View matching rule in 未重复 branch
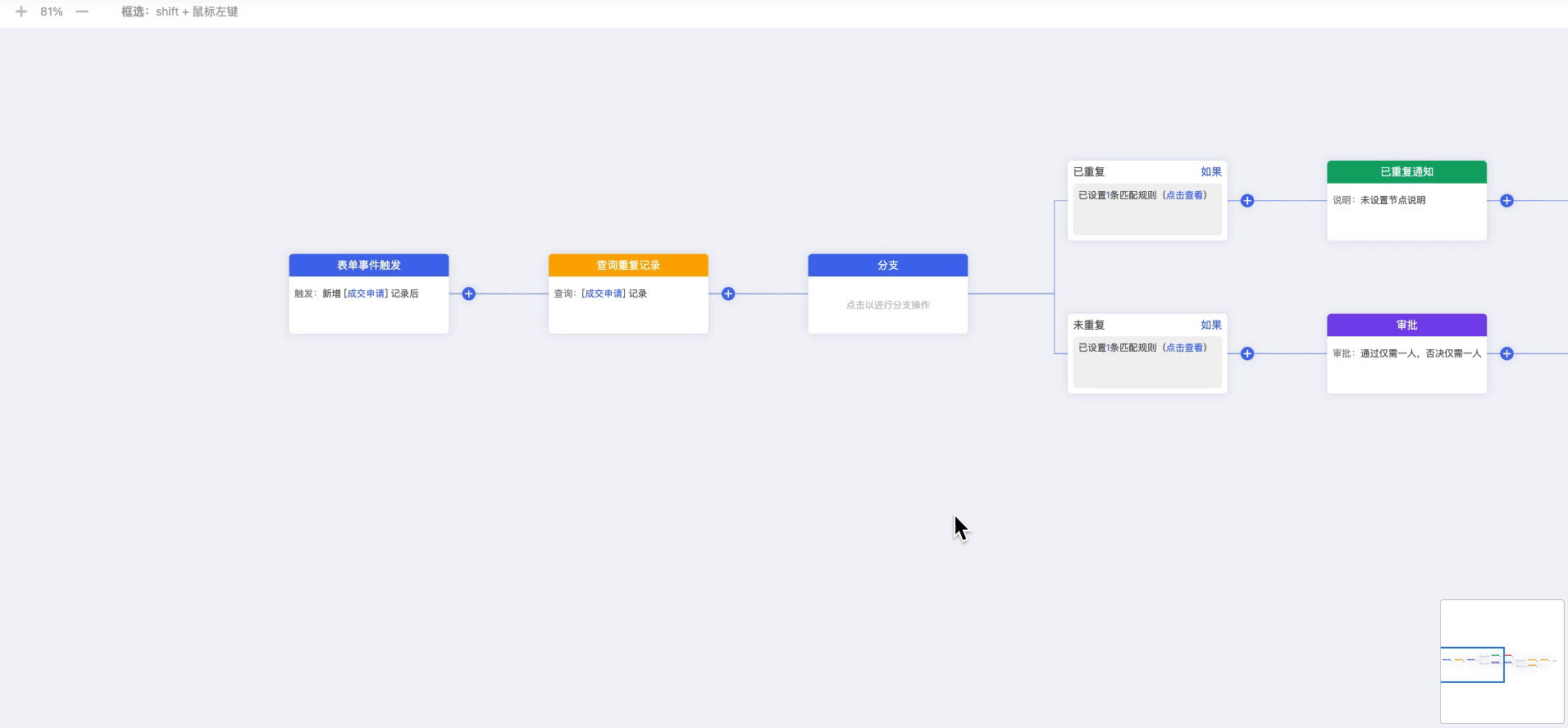Image resolution: width=1568 pixels, height=728 pixels. pyautogui.click(x=1185, y=348)
